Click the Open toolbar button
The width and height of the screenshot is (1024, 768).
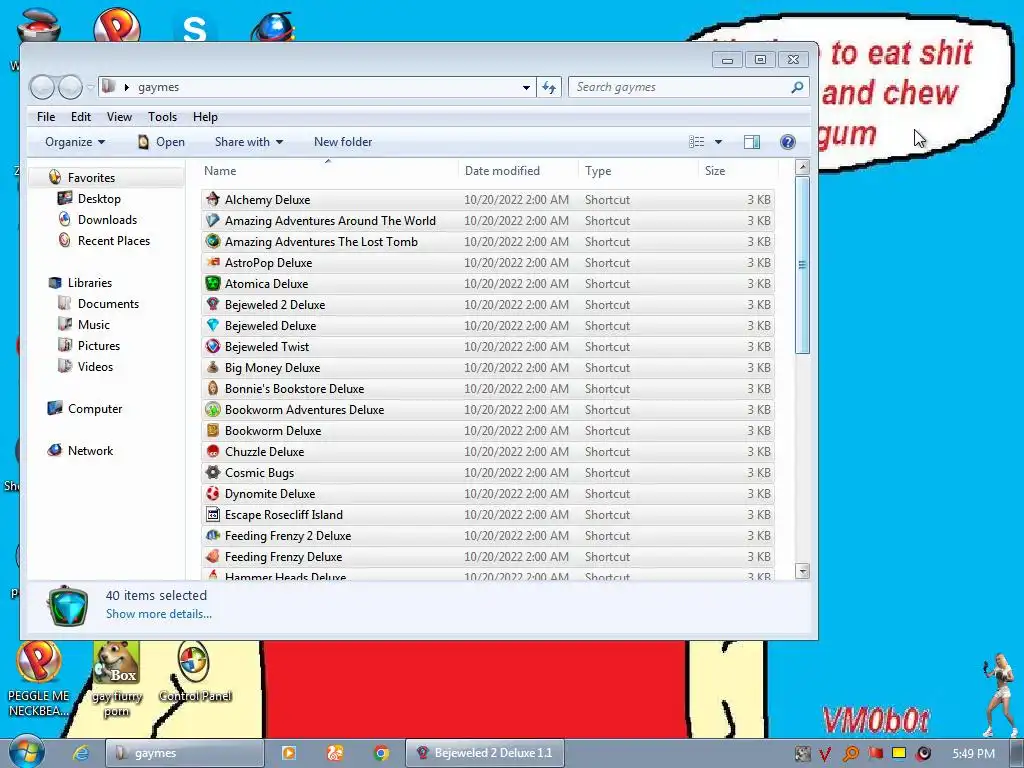click(x=161, y=142)
